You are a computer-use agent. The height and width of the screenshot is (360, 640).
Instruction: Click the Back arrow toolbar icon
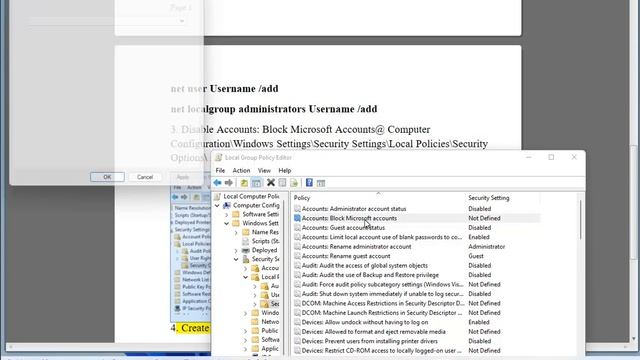coord(217,183)
